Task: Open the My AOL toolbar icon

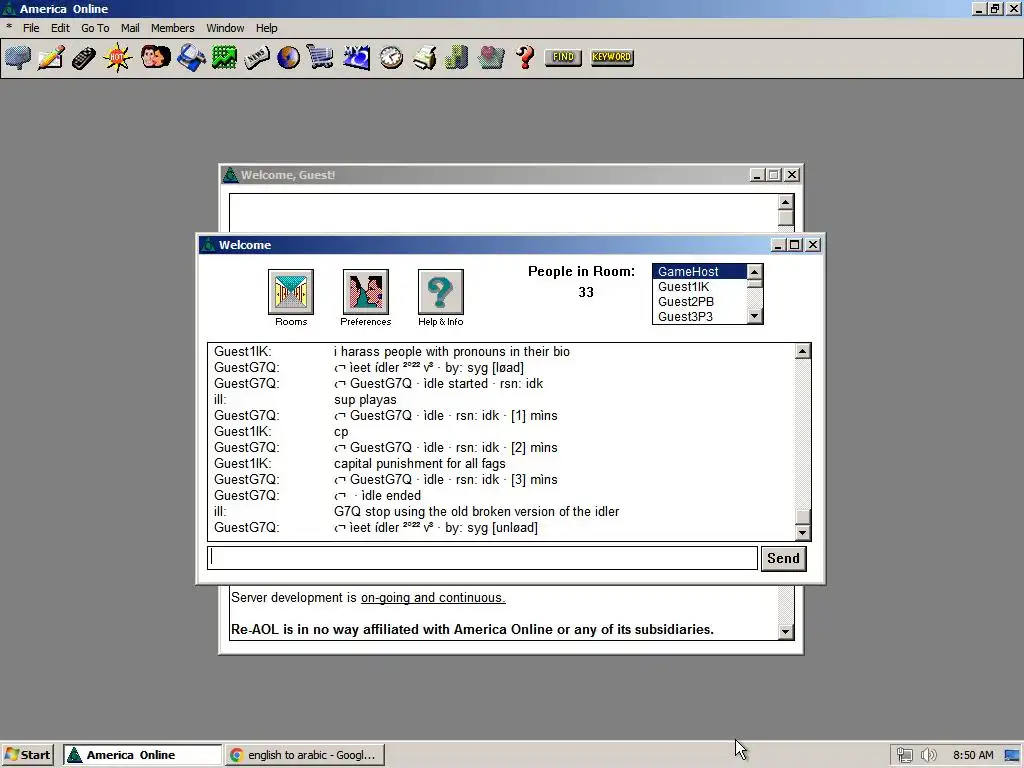Action: (356, 57)
